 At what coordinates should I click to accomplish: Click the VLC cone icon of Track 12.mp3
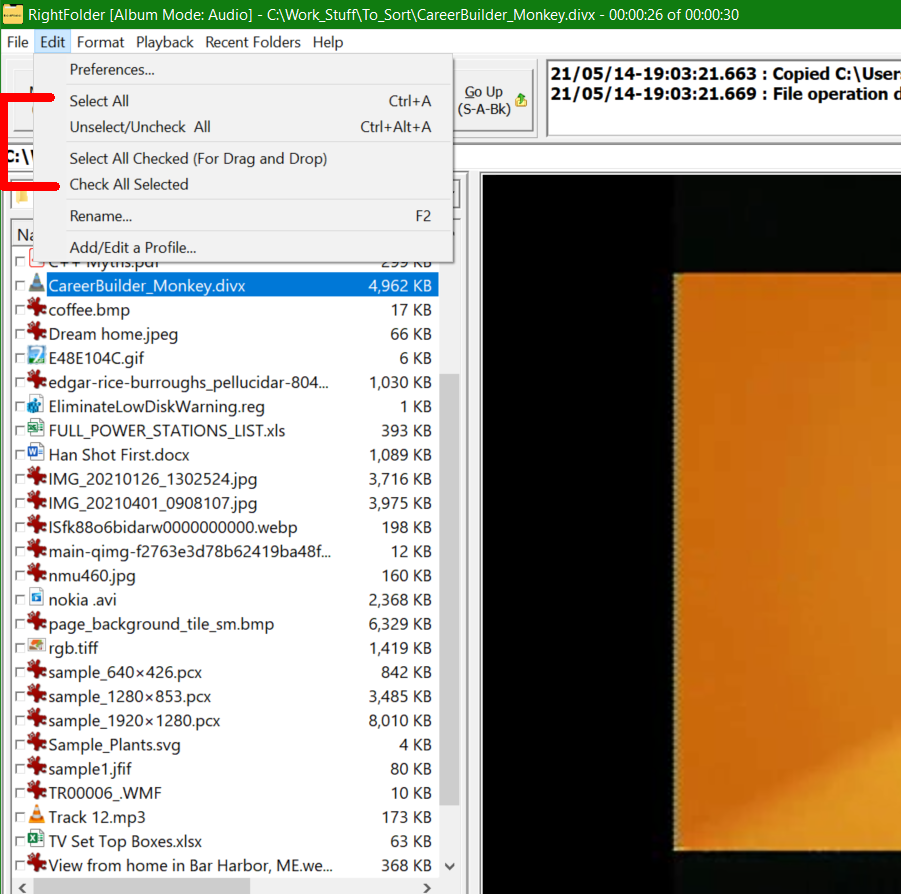[37, 815]
